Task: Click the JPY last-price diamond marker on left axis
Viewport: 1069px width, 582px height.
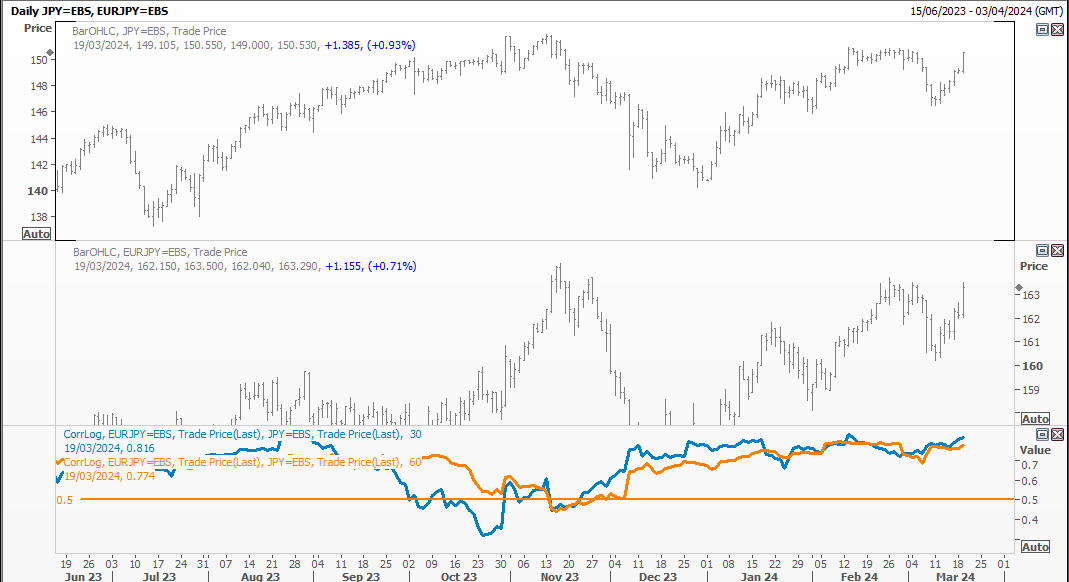Action: point(50,52)
